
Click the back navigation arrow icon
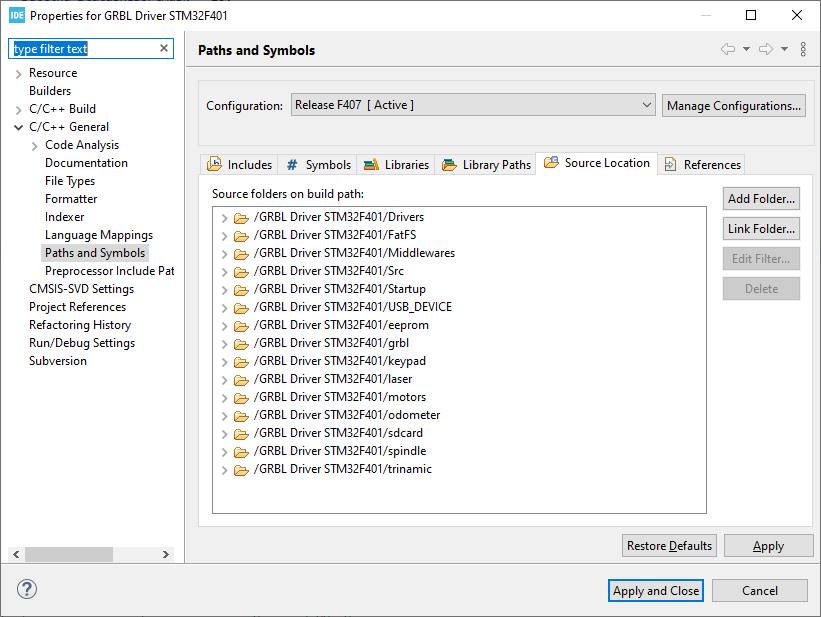tap(727, 49)
